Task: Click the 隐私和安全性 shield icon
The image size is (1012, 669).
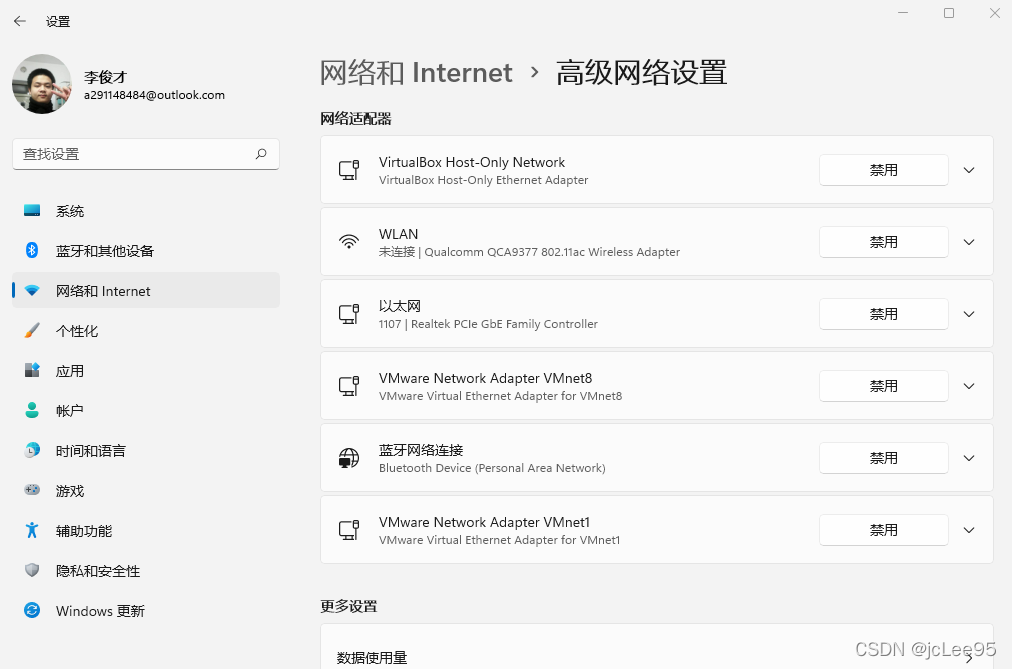Action: click(x=32, y=570)
